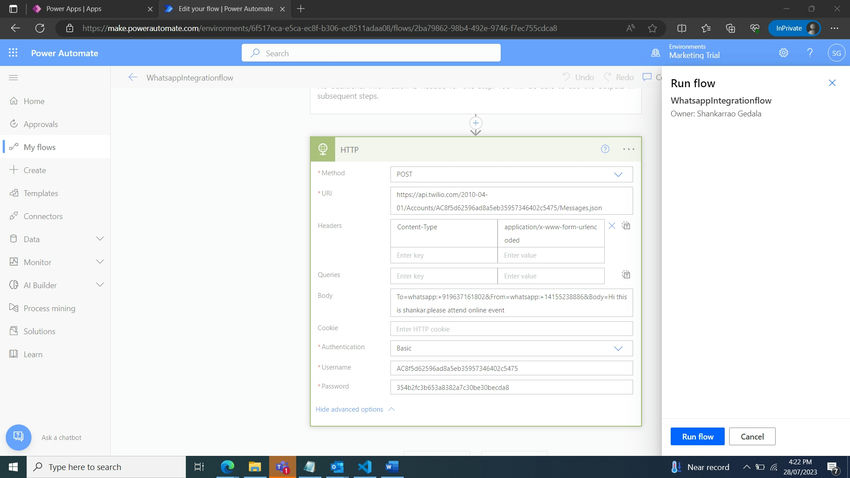Click the Queries Enter value field

[x=551, y=276]
